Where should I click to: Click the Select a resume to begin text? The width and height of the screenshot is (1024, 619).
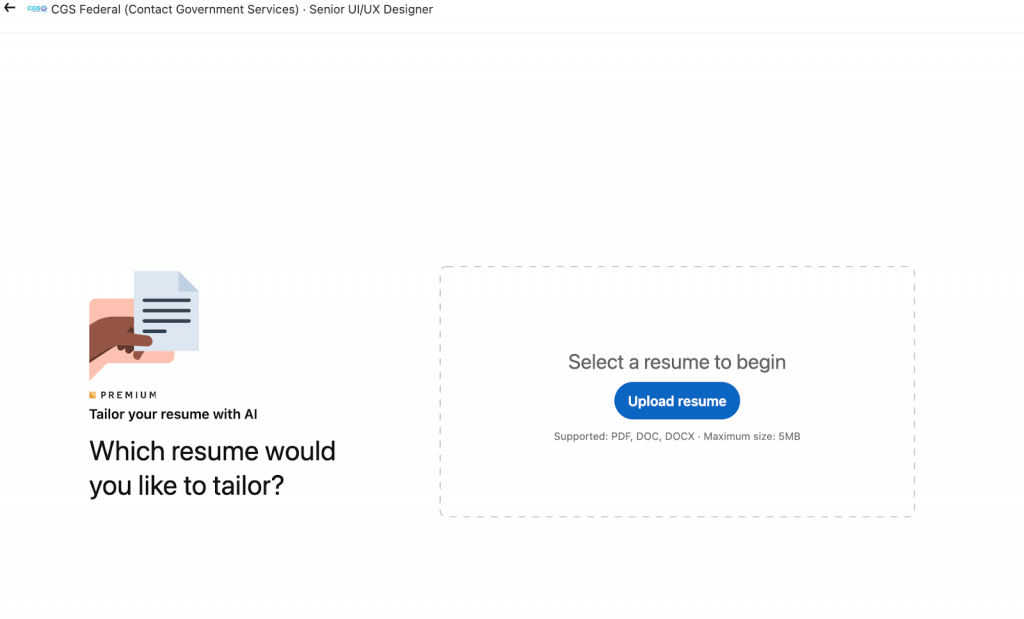pyautogui.click(x=677, y=362)
